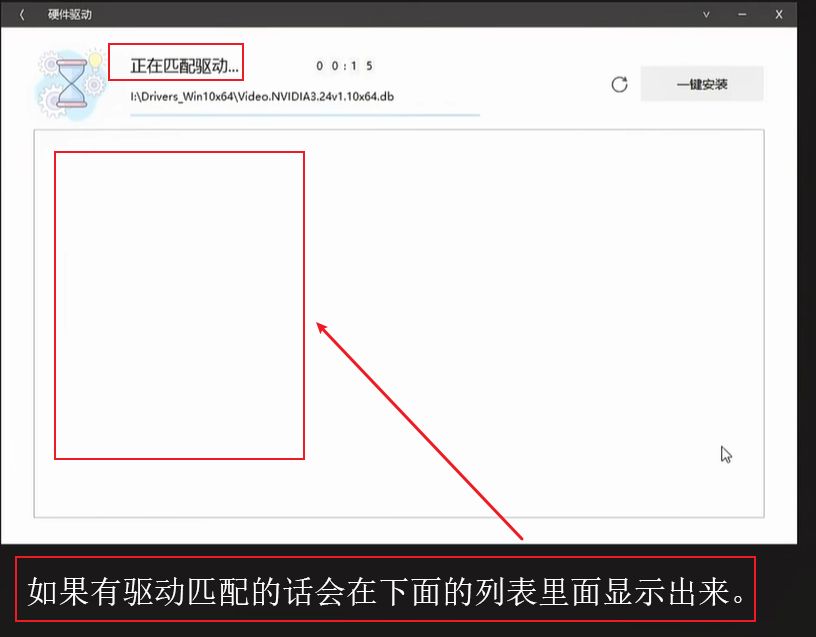Click the 00:15 elapsed time counter

[x=345, y=66]
